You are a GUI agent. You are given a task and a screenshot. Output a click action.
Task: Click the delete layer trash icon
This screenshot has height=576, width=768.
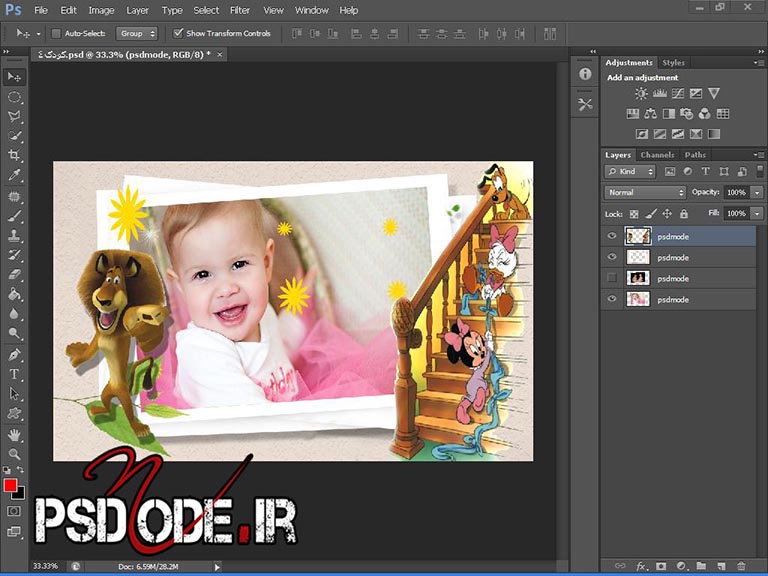[x=741, y=566]
